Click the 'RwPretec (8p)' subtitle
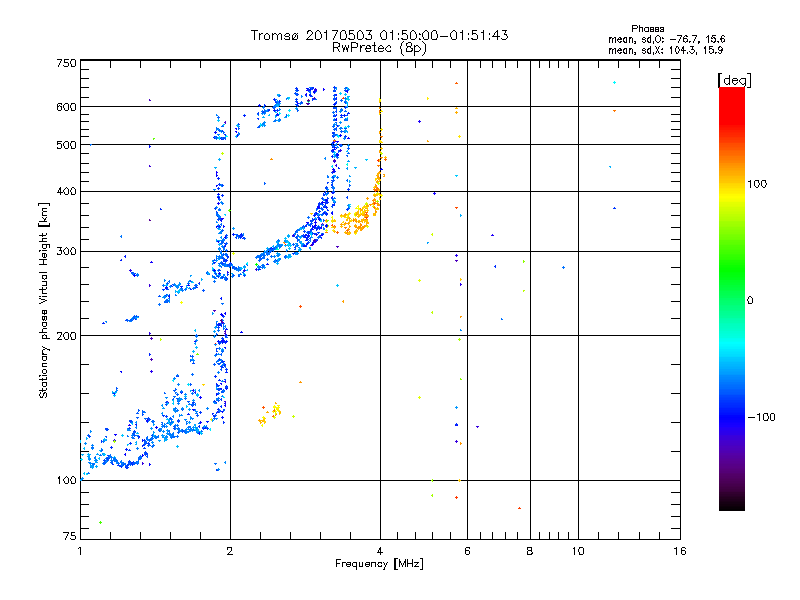 (379, 48)
